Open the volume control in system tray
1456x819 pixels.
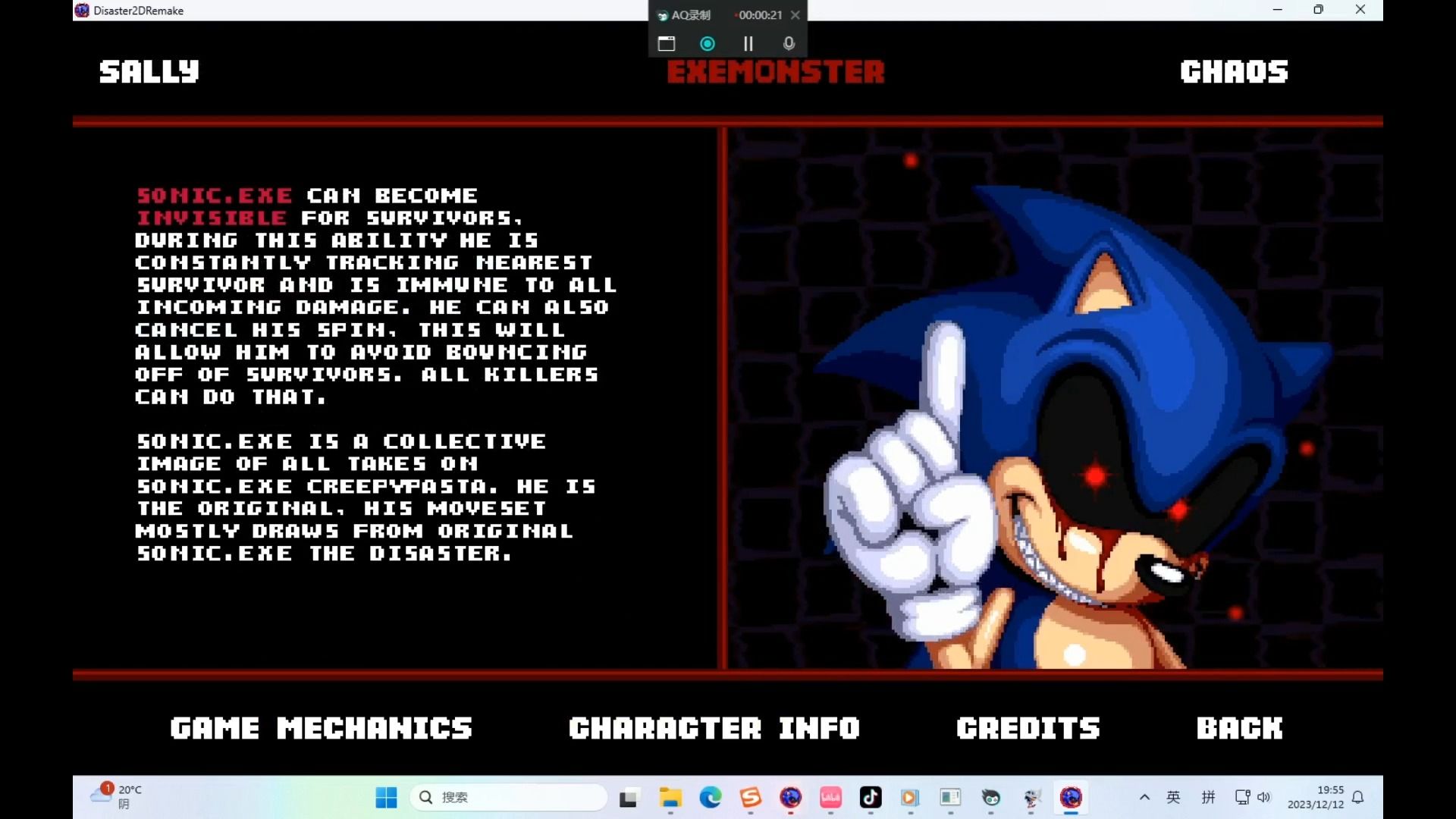pyautogui.click(x=1263, y=797)
